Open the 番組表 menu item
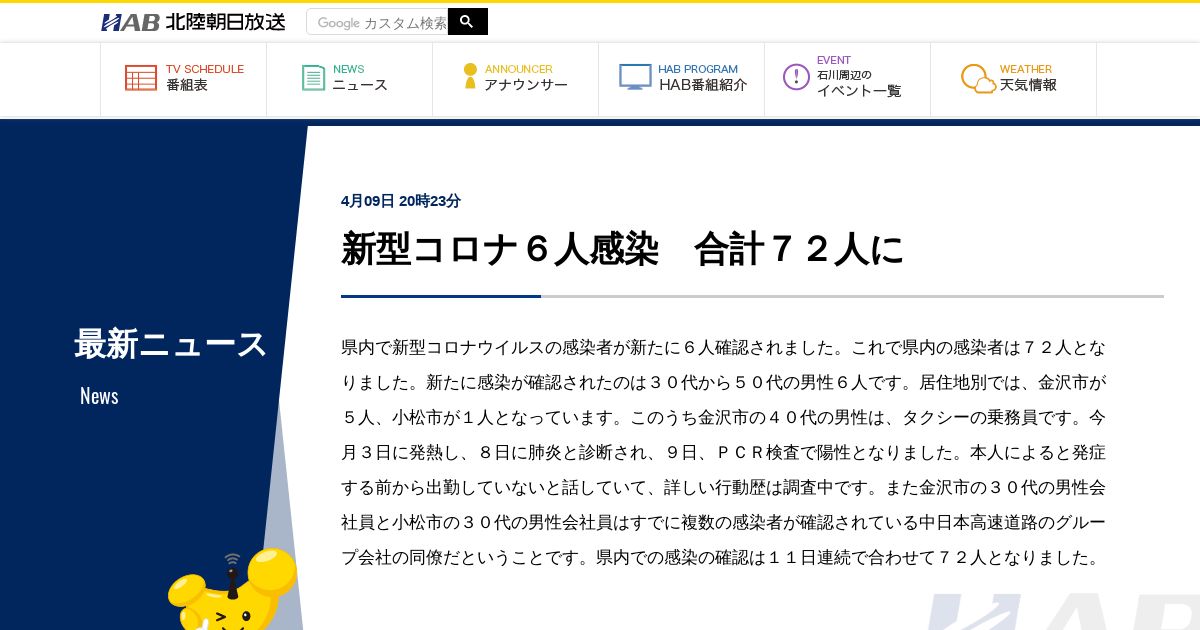Screen dimensions: 1200x630 click(187, 86)
